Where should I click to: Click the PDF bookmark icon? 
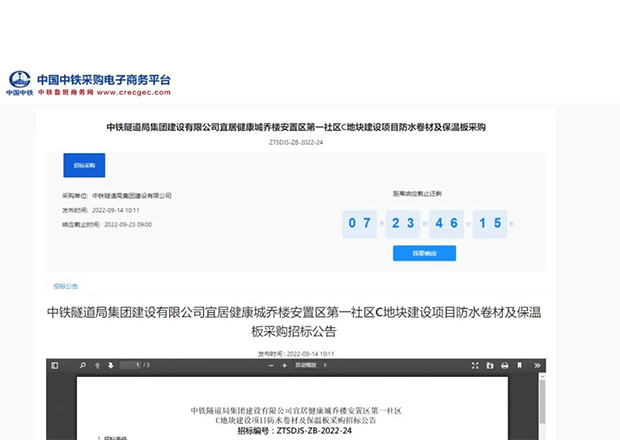click(x=520, y=366)
